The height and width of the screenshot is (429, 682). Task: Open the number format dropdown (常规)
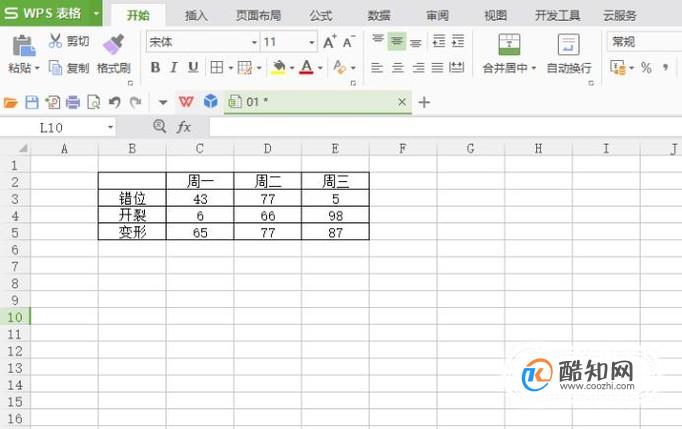(x=644, y=42)
